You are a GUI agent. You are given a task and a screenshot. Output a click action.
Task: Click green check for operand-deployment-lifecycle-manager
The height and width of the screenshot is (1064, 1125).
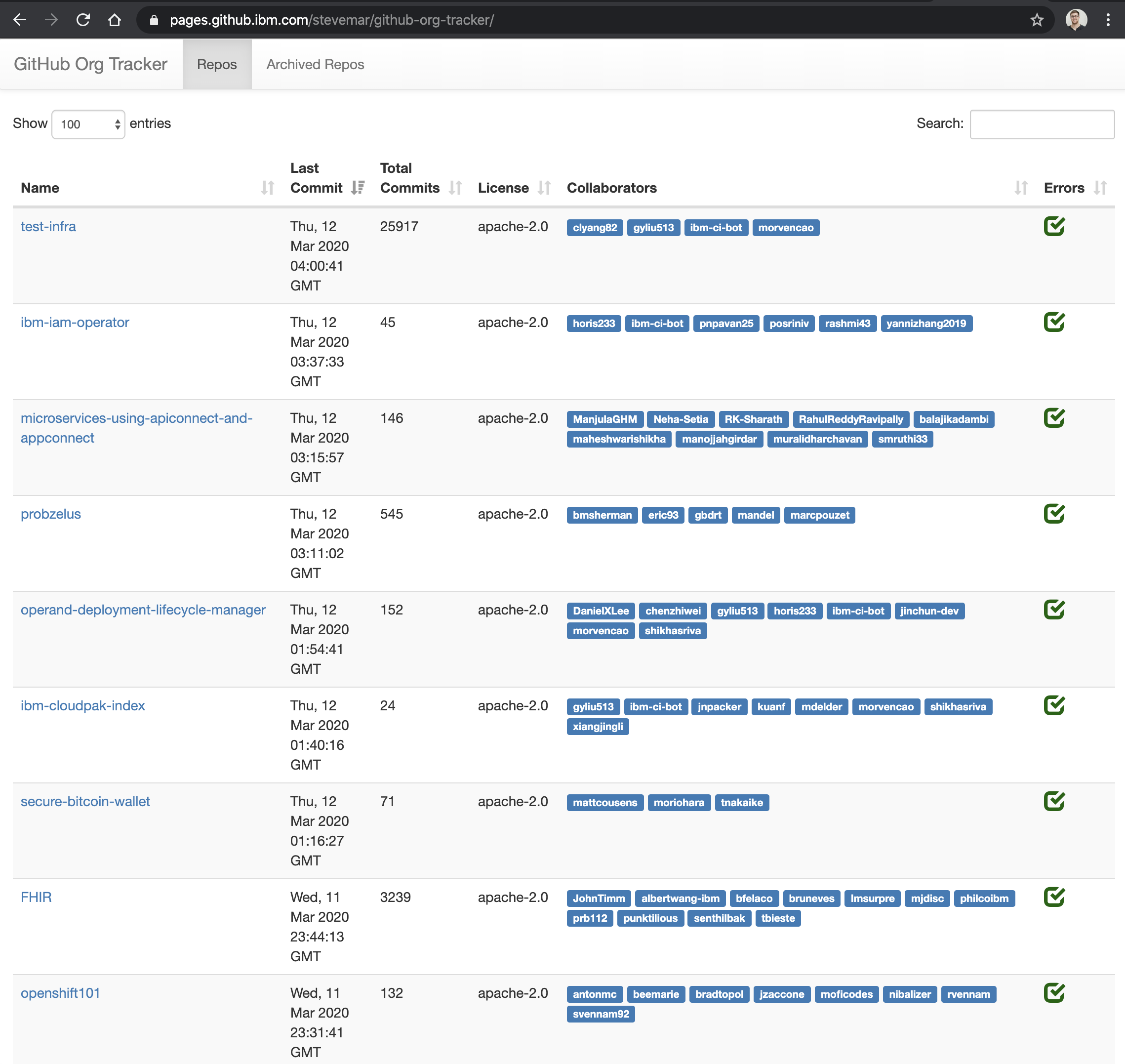click(1054, 610)
